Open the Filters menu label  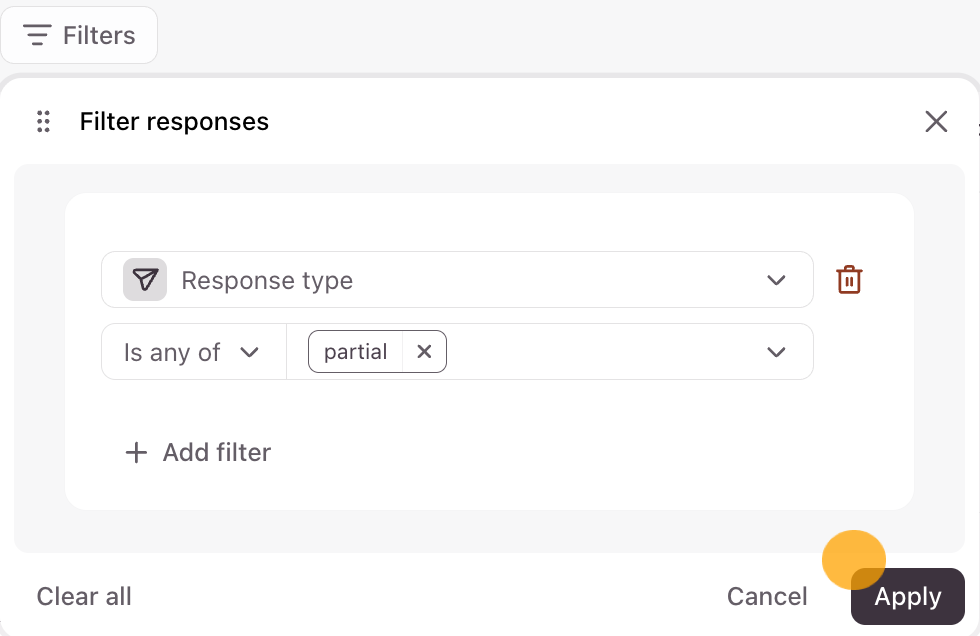(x=99, y=36)
